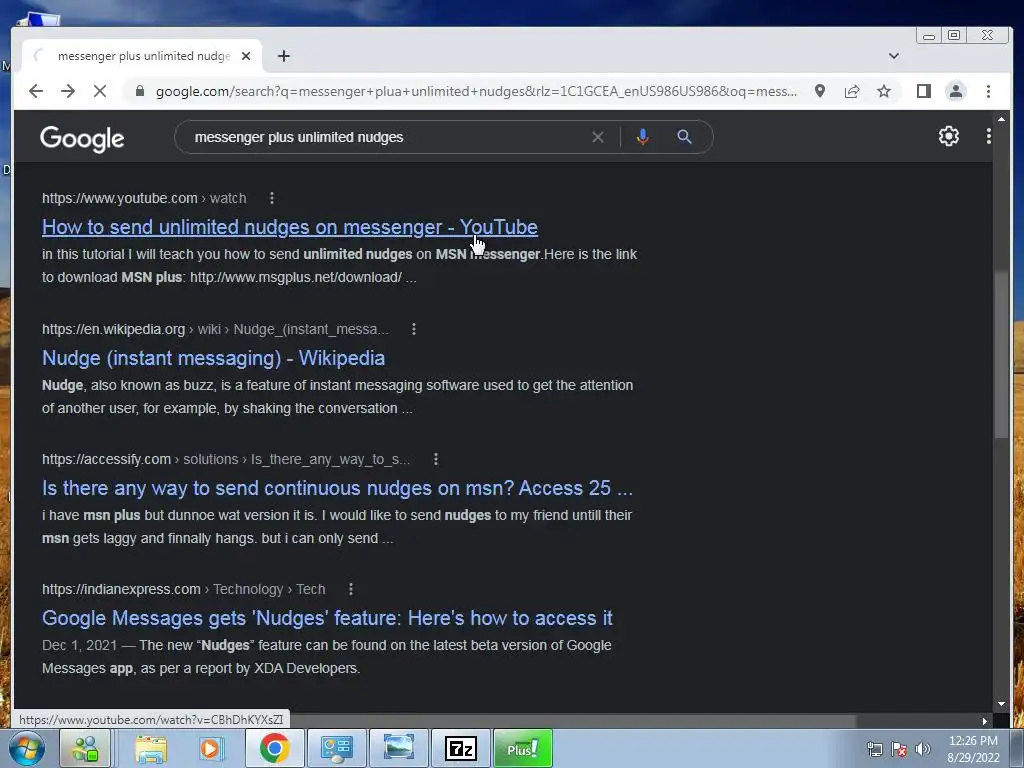
Task: Click the browser forward arrow
Action: [68, 91]
